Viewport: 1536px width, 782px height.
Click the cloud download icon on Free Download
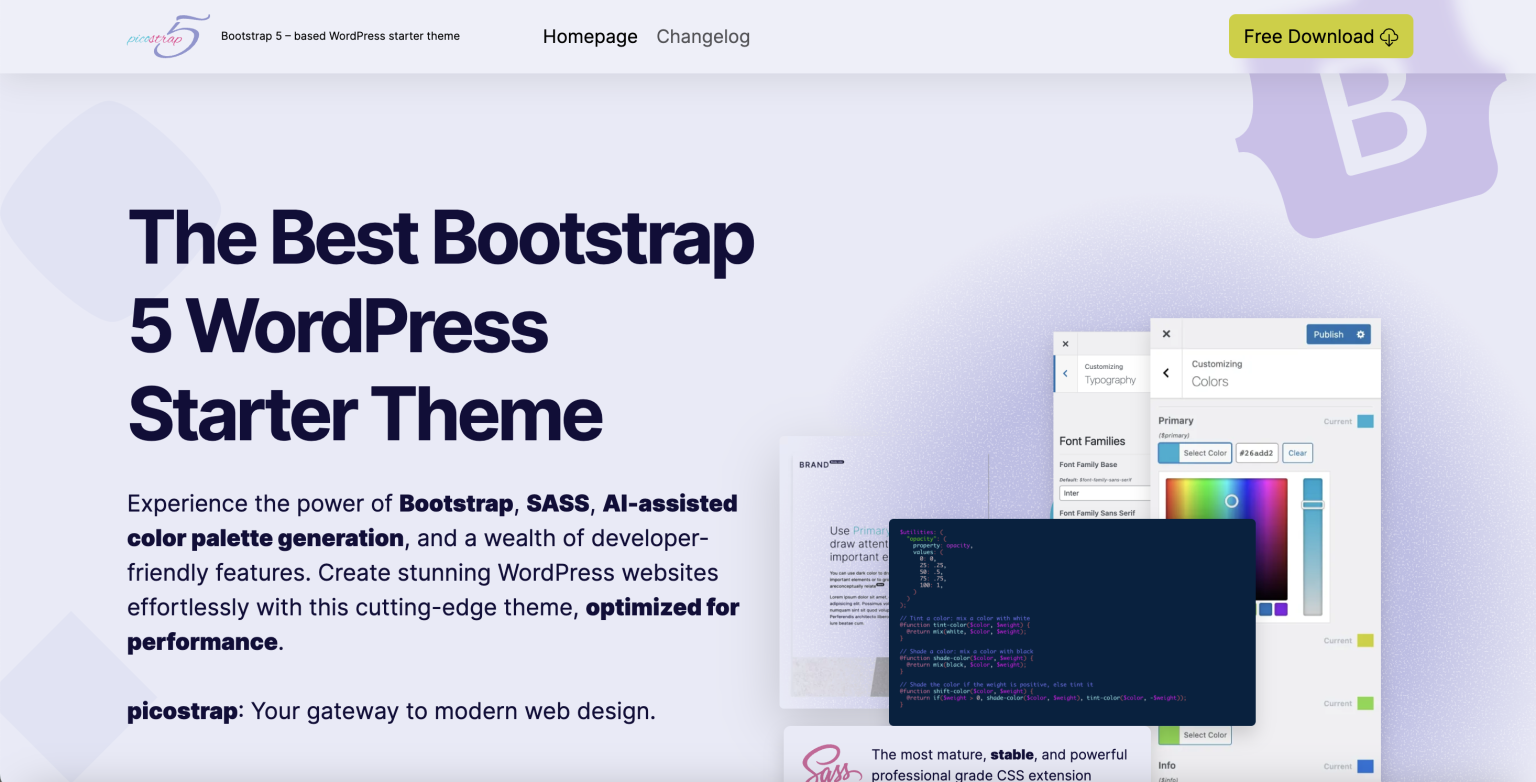[x=1389, y=36]
